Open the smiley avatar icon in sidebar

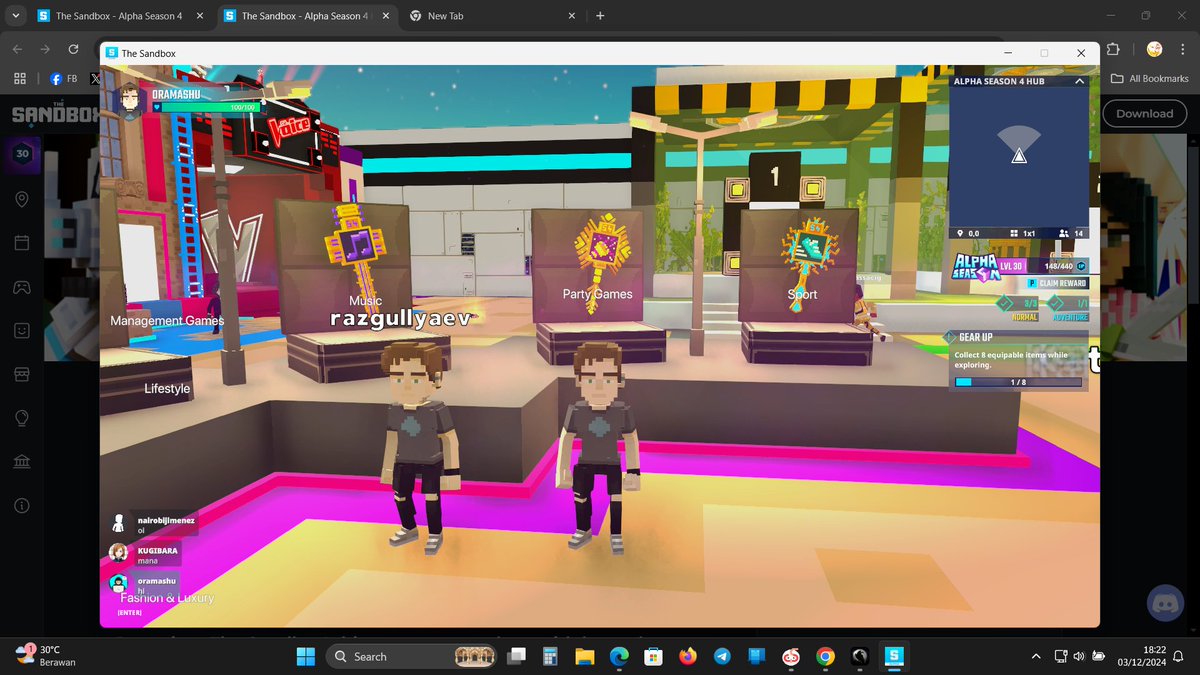tap(22, 330)
